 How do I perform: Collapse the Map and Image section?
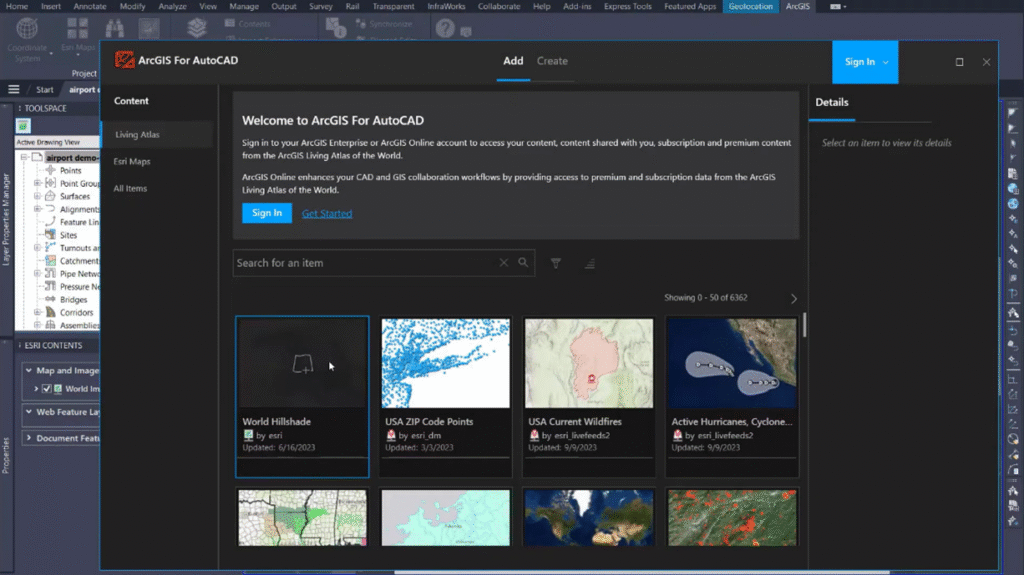29,370
